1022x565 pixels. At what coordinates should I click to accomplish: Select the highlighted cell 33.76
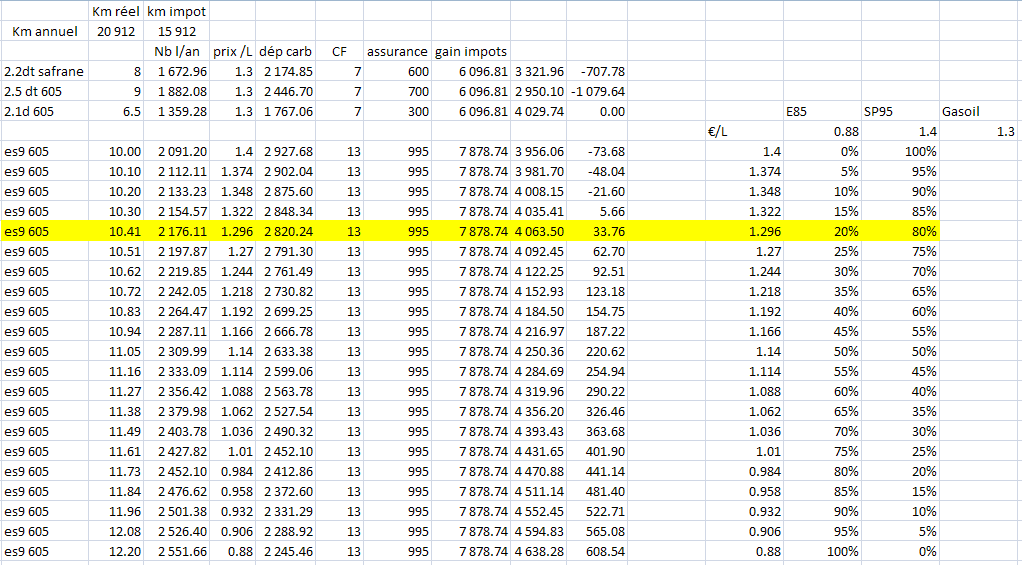(596, 231)
